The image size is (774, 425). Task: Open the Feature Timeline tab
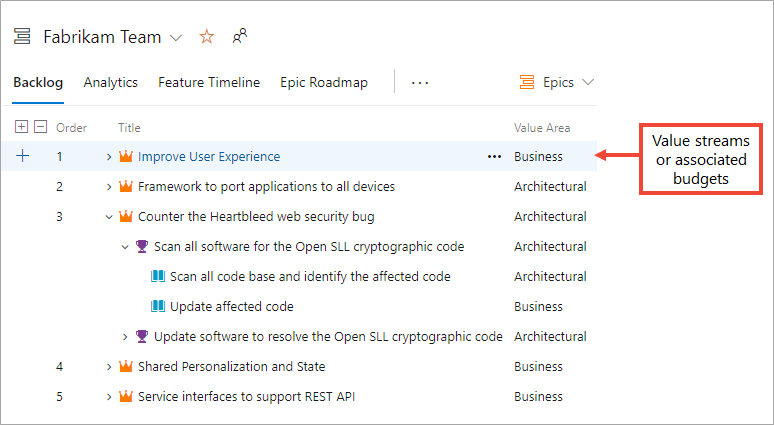pos(209,83)
